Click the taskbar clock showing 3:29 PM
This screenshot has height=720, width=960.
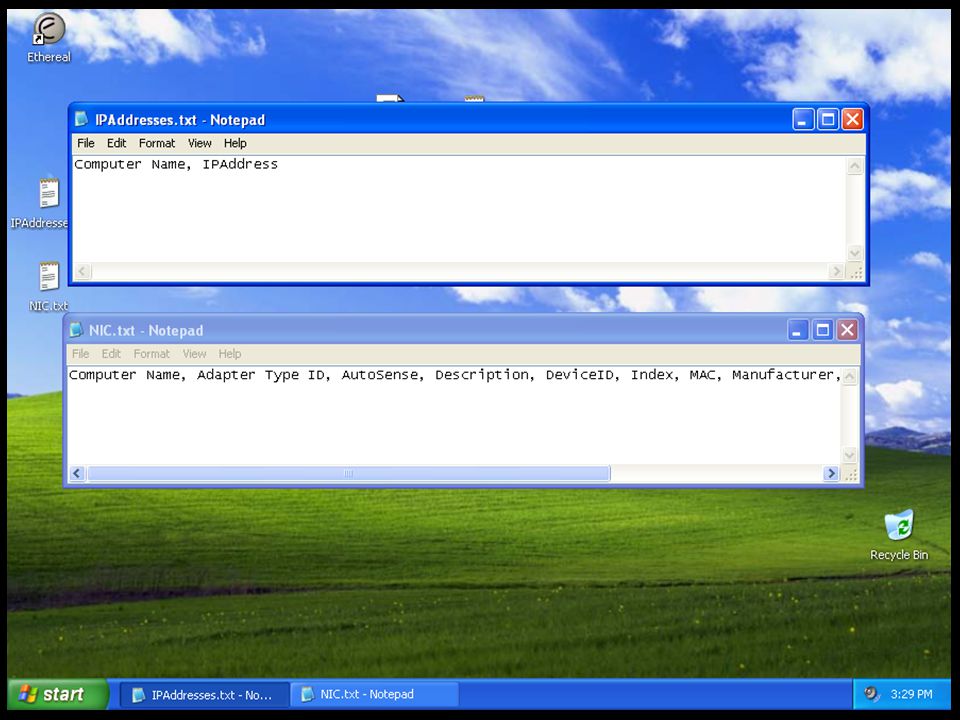tap(911, 694)
